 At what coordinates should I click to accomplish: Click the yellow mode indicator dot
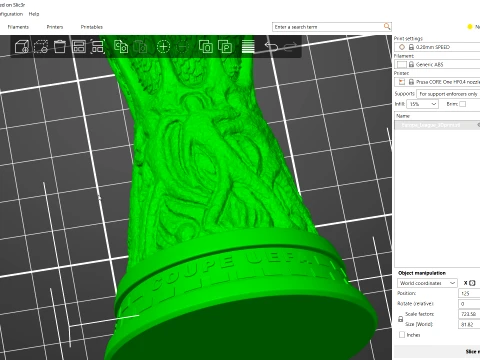tap(470, 27)
